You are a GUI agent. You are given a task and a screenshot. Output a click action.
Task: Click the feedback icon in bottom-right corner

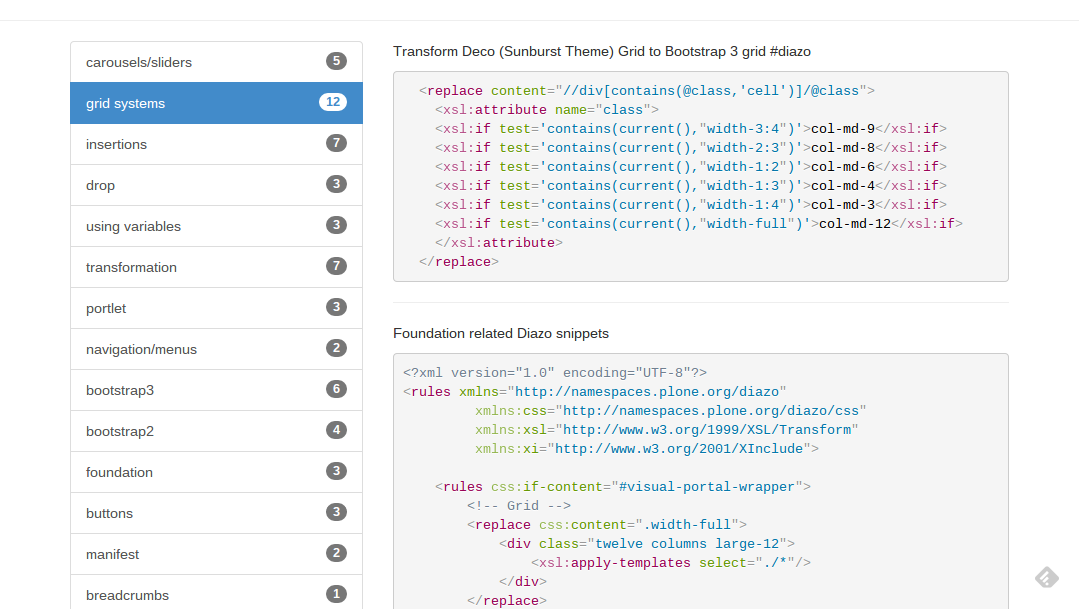[x=1046, y=577]
